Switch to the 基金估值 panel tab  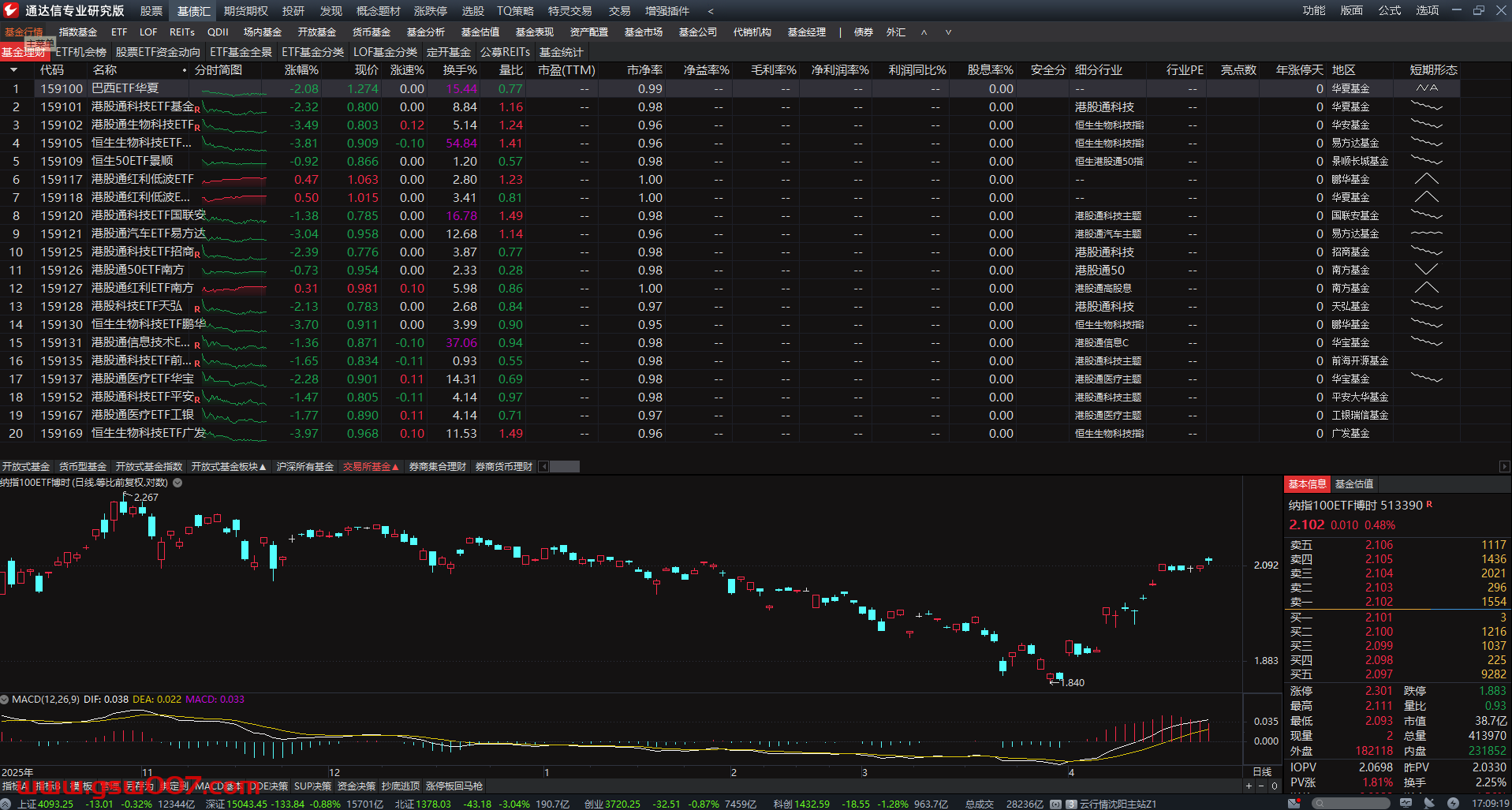coord(1353,484)
